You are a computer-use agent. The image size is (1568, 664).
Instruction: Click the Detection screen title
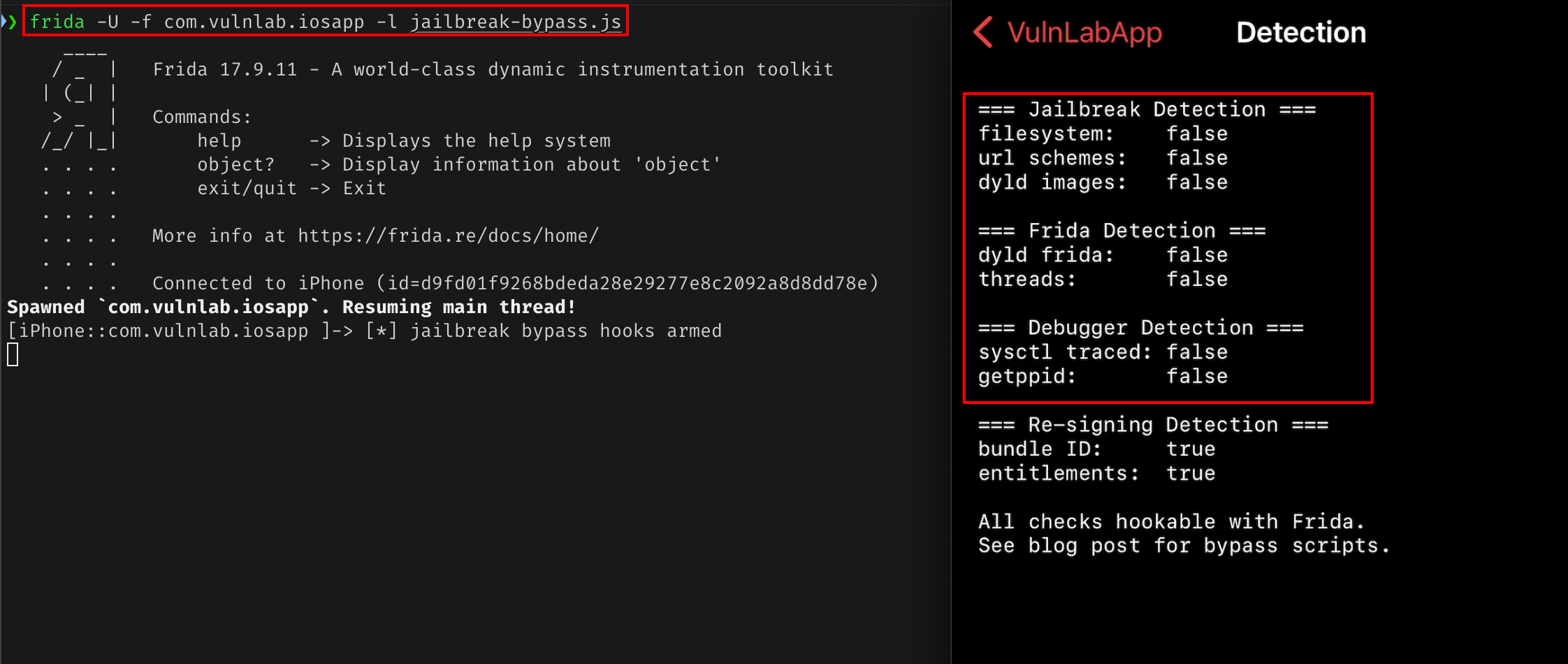[x=1301, y=32]
